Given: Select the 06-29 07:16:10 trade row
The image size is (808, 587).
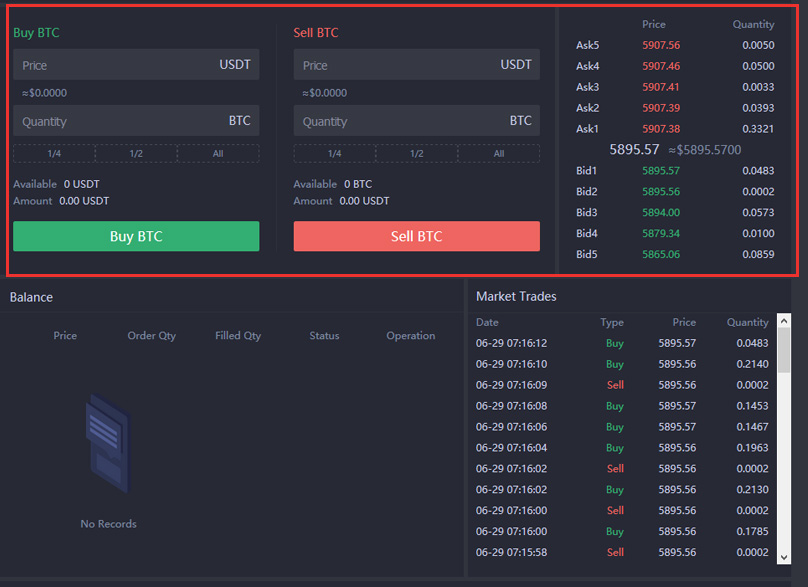Looking at the screenshot, I should coord(622,364).
